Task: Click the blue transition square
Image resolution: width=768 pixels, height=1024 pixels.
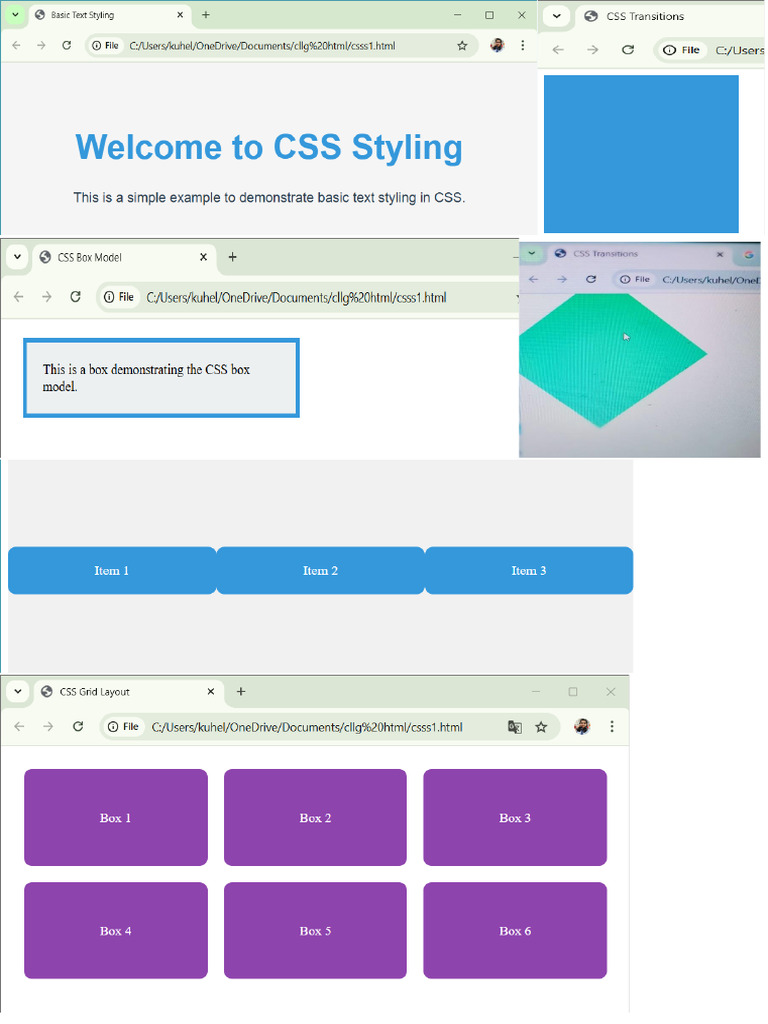Action: click(641, 153)
